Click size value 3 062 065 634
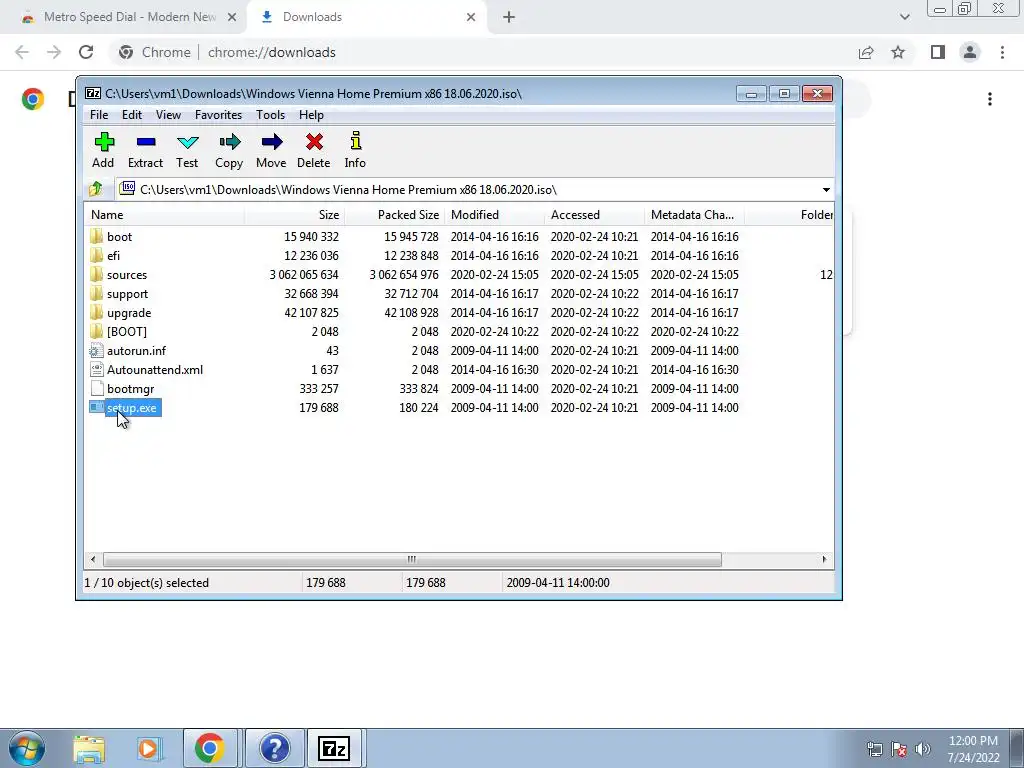Screen dimensions: 1024x768 point(304,275)
